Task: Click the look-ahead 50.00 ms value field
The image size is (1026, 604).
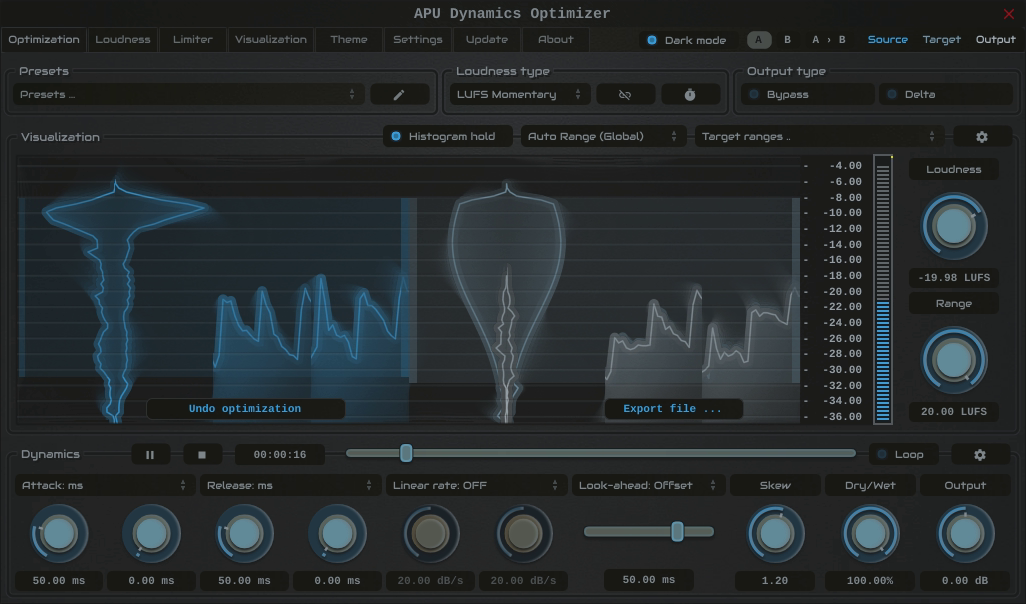Action: point(648,580)
